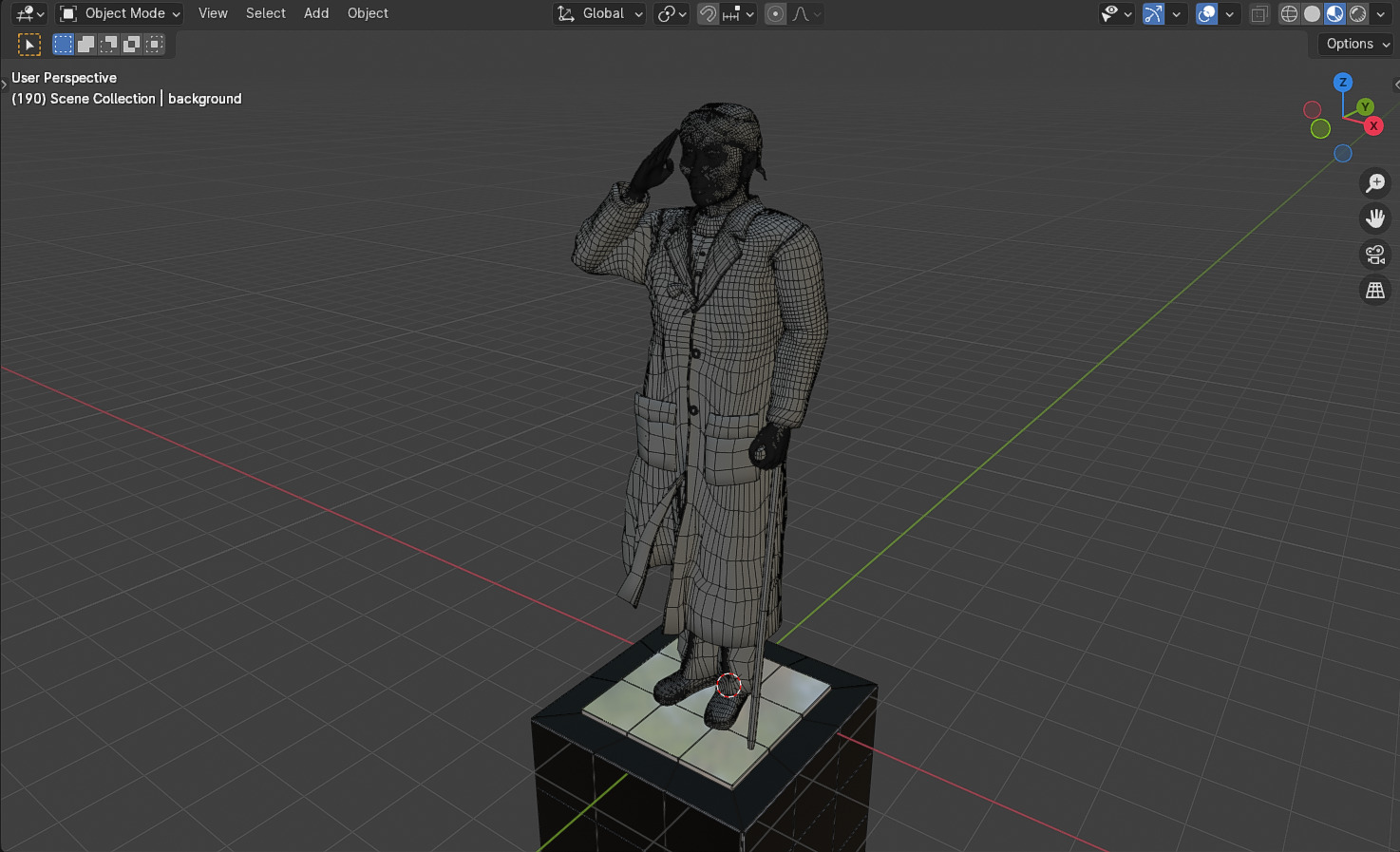This screenshot has height=852, width=1400.
Task: Click the pan view hand button
Action: click(1375, 218)
